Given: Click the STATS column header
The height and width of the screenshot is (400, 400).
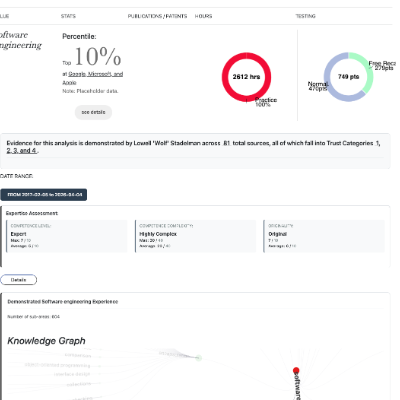Looking at the screenshot, I should 68,16.
